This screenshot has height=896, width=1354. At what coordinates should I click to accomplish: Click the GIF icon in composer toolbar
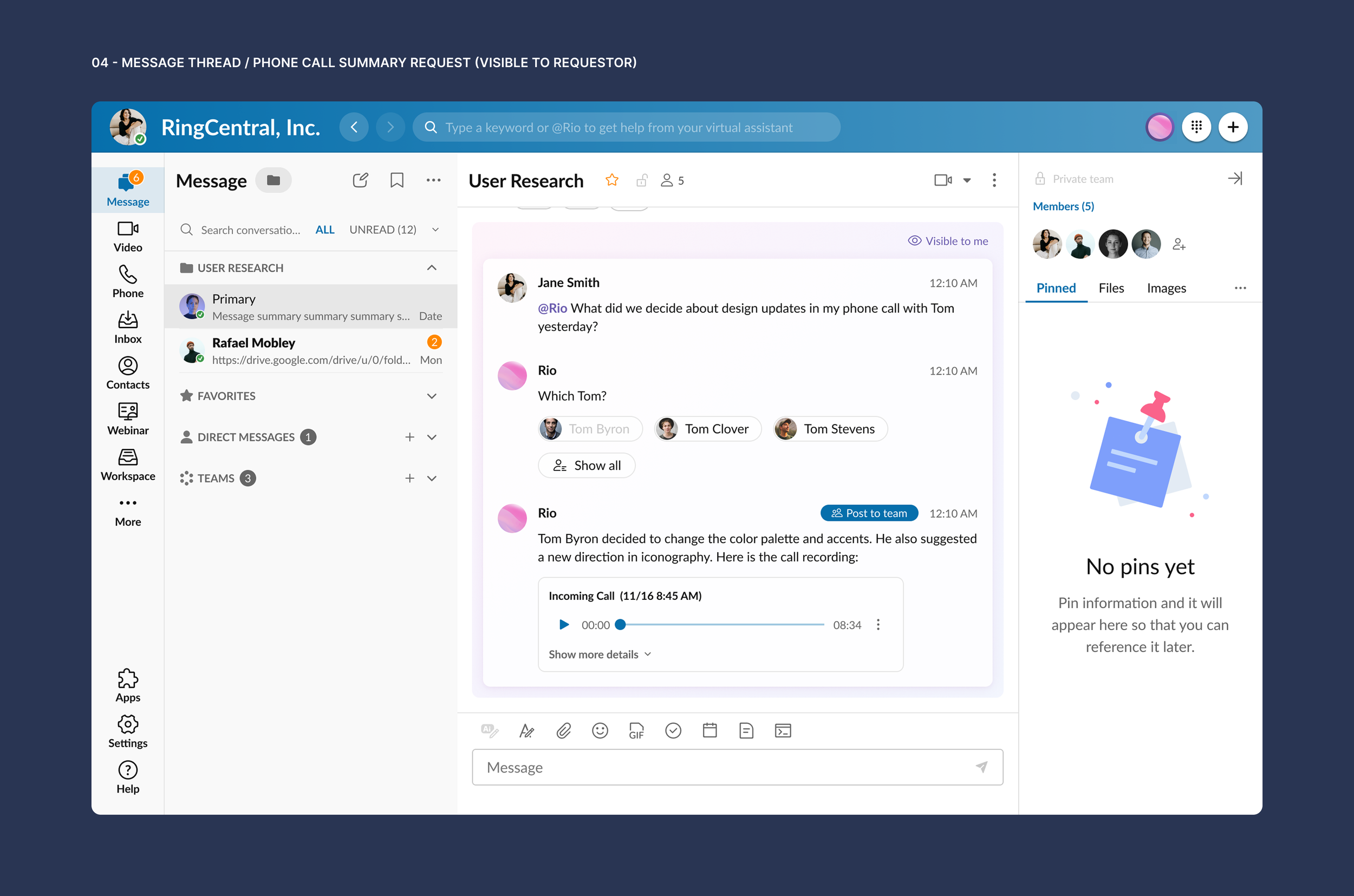click(x=636, y=730)
